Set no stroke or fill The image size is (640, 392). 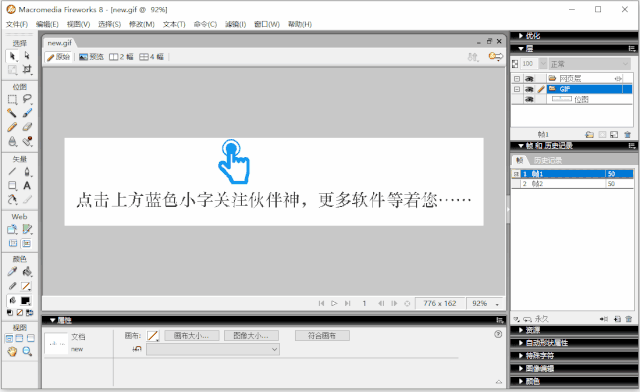tap(20, 313)
